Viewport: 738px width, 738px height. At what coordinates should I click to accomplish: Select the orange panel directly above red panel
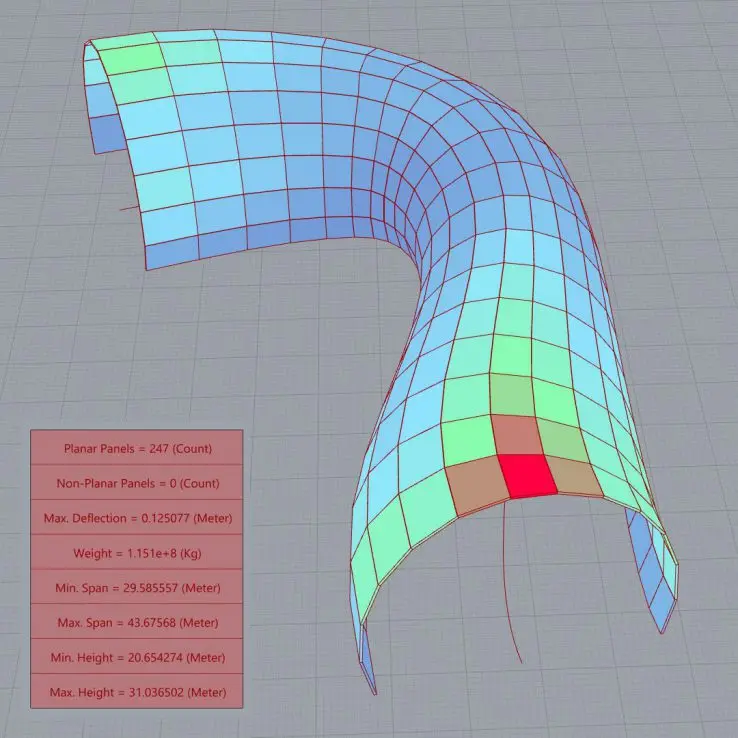(517, 435)
